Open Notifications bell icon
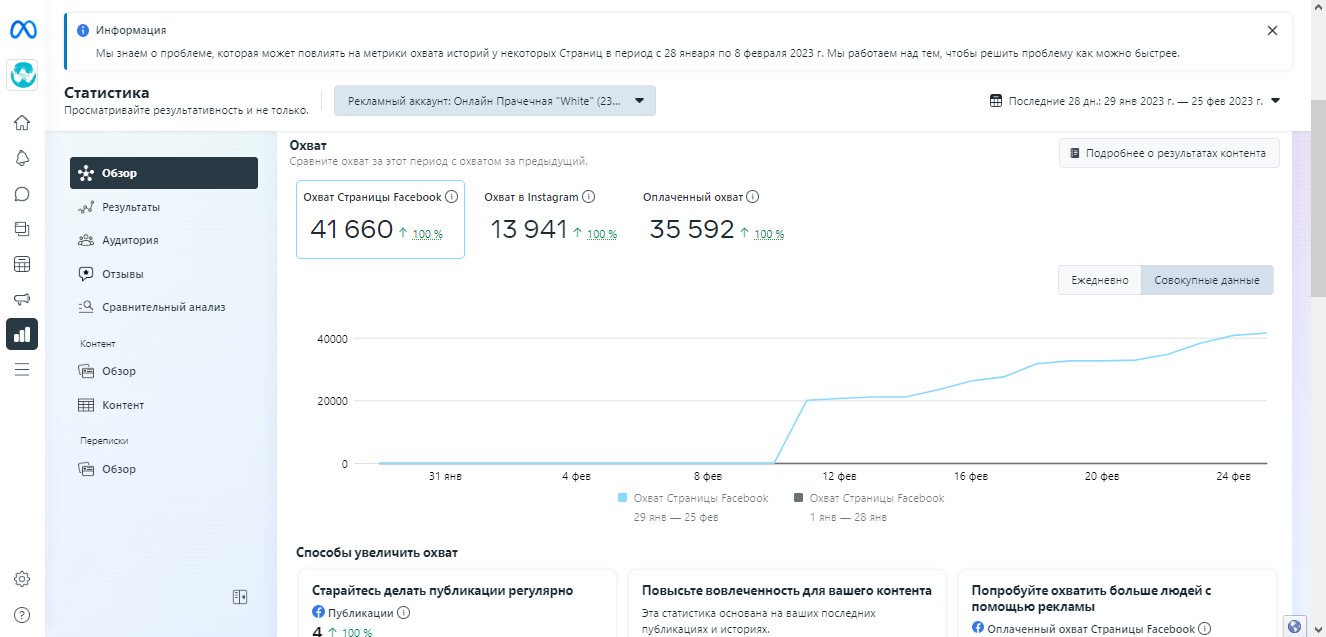This screenshot has height=637, width=1326. pos(22,158)
